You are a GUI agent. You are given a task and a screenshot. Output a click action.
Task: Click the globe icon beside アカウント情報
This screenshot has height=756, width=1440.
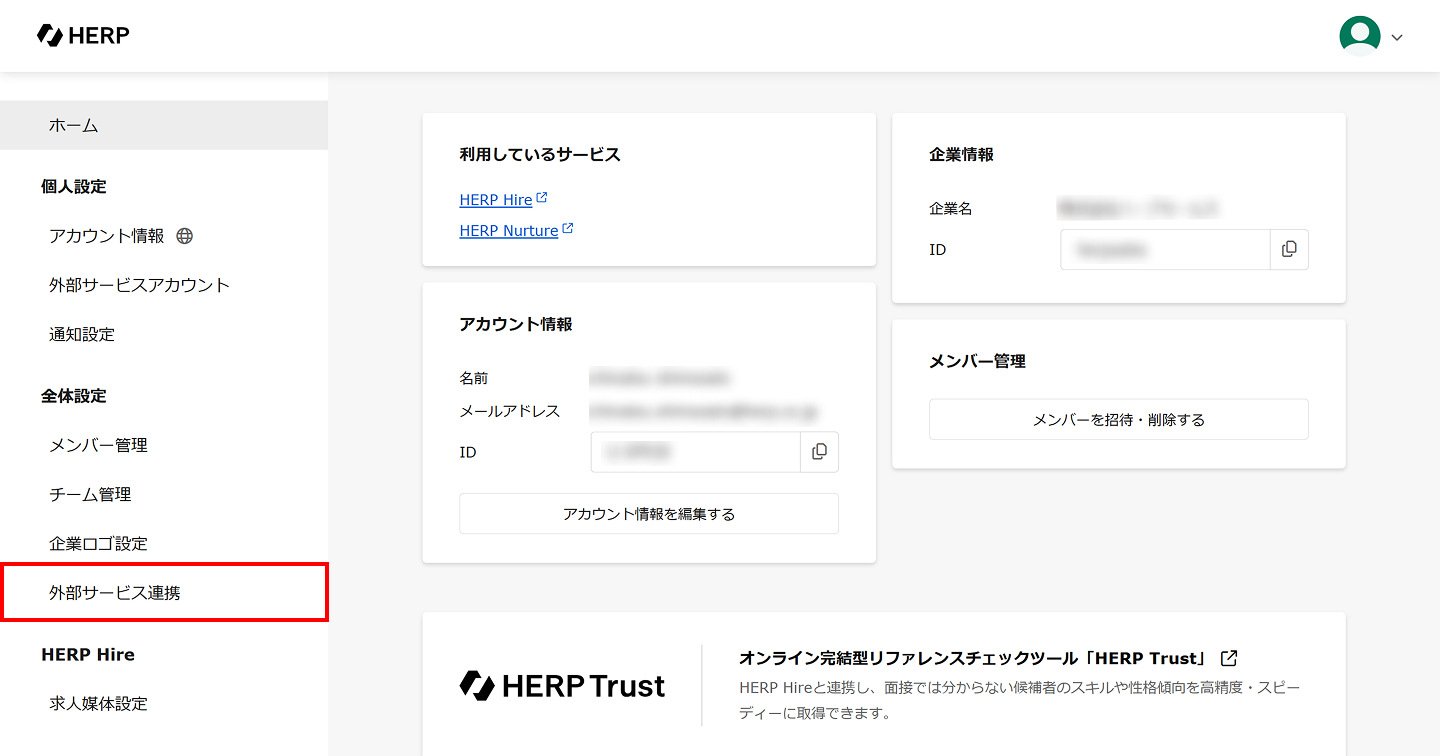click(x=184, y=236)
